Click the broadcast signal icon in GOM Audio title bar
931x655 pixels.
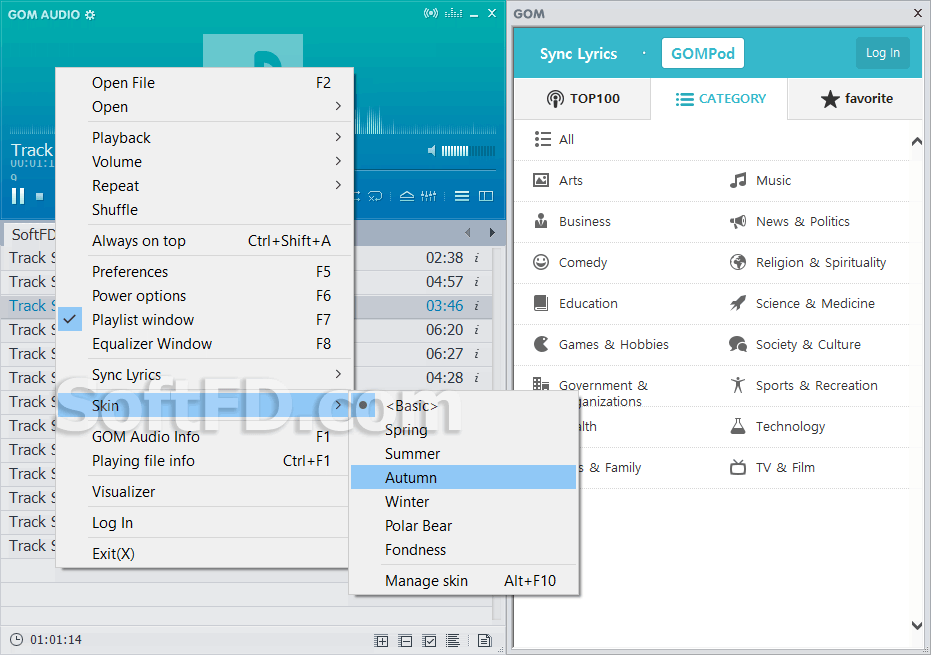pyautogui.click(x=430, y=13)
